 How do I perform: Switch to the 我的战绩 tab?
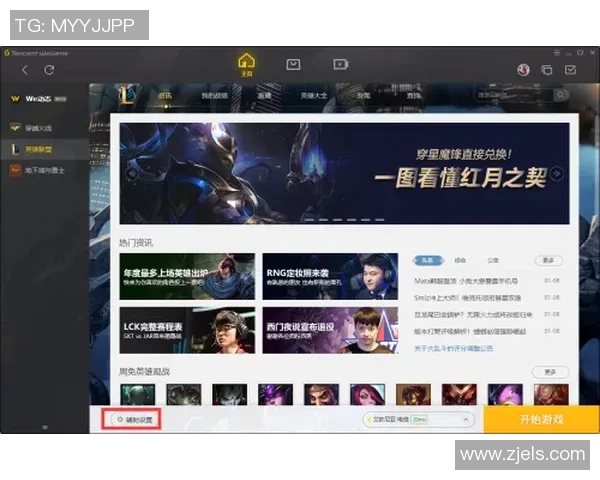click(x=215, y=96)
